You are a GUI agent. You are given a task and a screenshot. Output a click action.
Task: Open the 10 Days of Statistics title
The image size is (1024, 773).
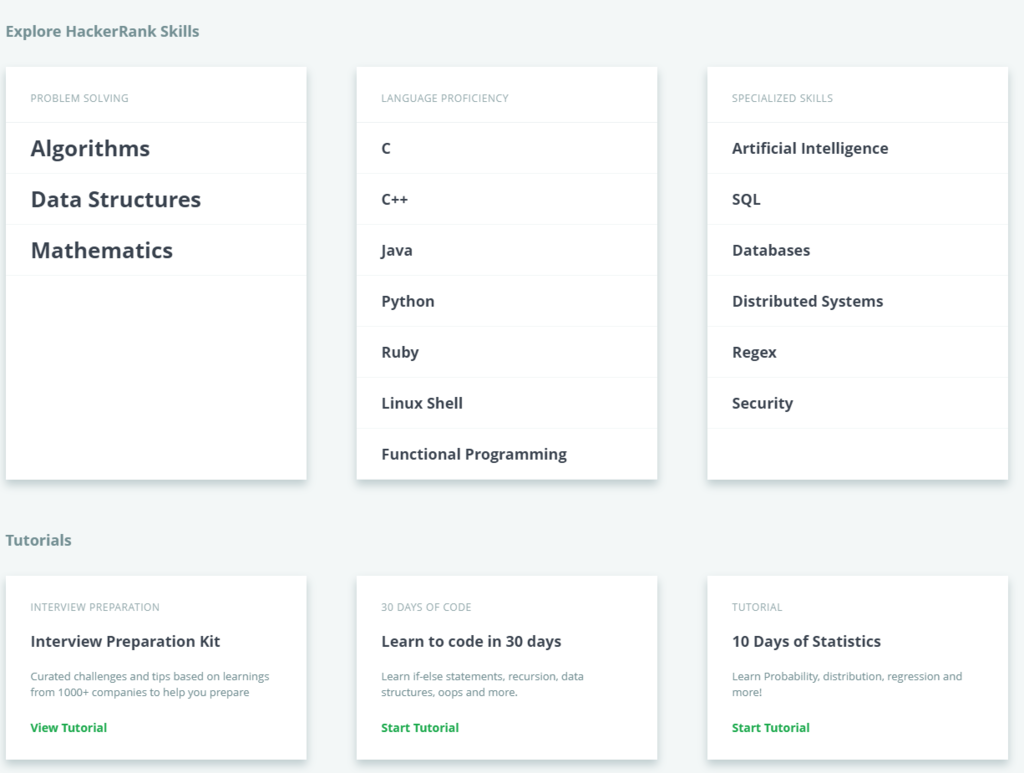[806, 642]
